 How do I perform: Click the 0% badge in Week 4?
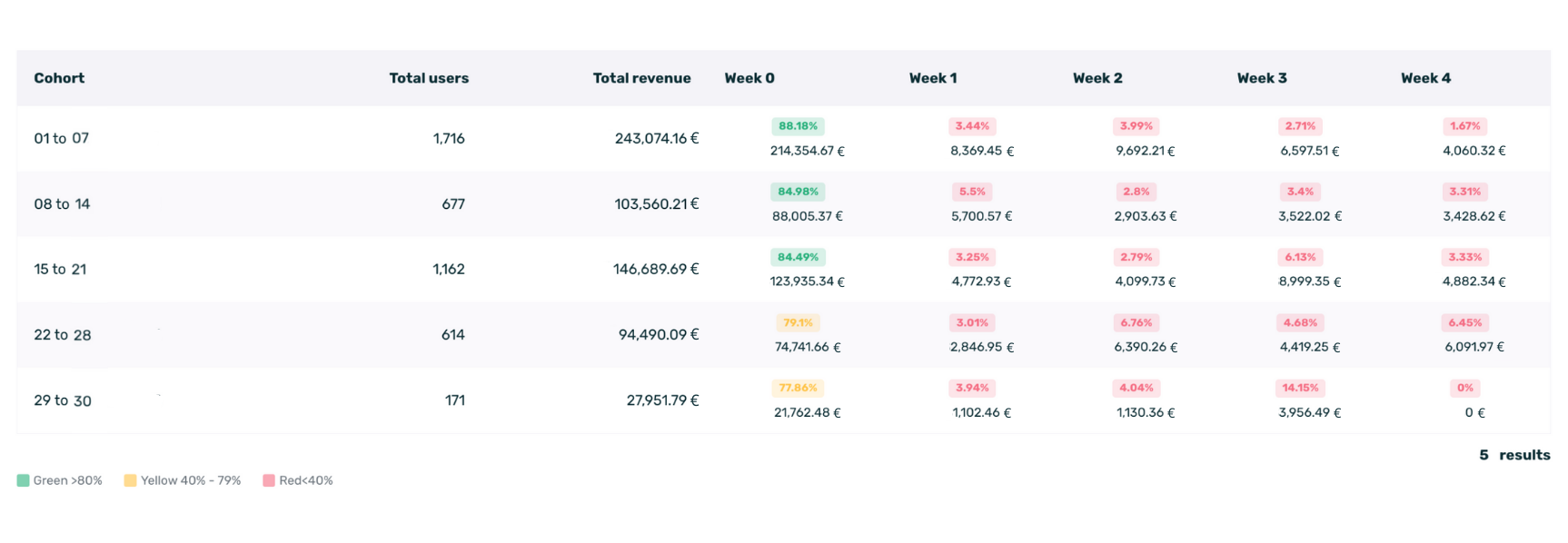pos(1464,388)
